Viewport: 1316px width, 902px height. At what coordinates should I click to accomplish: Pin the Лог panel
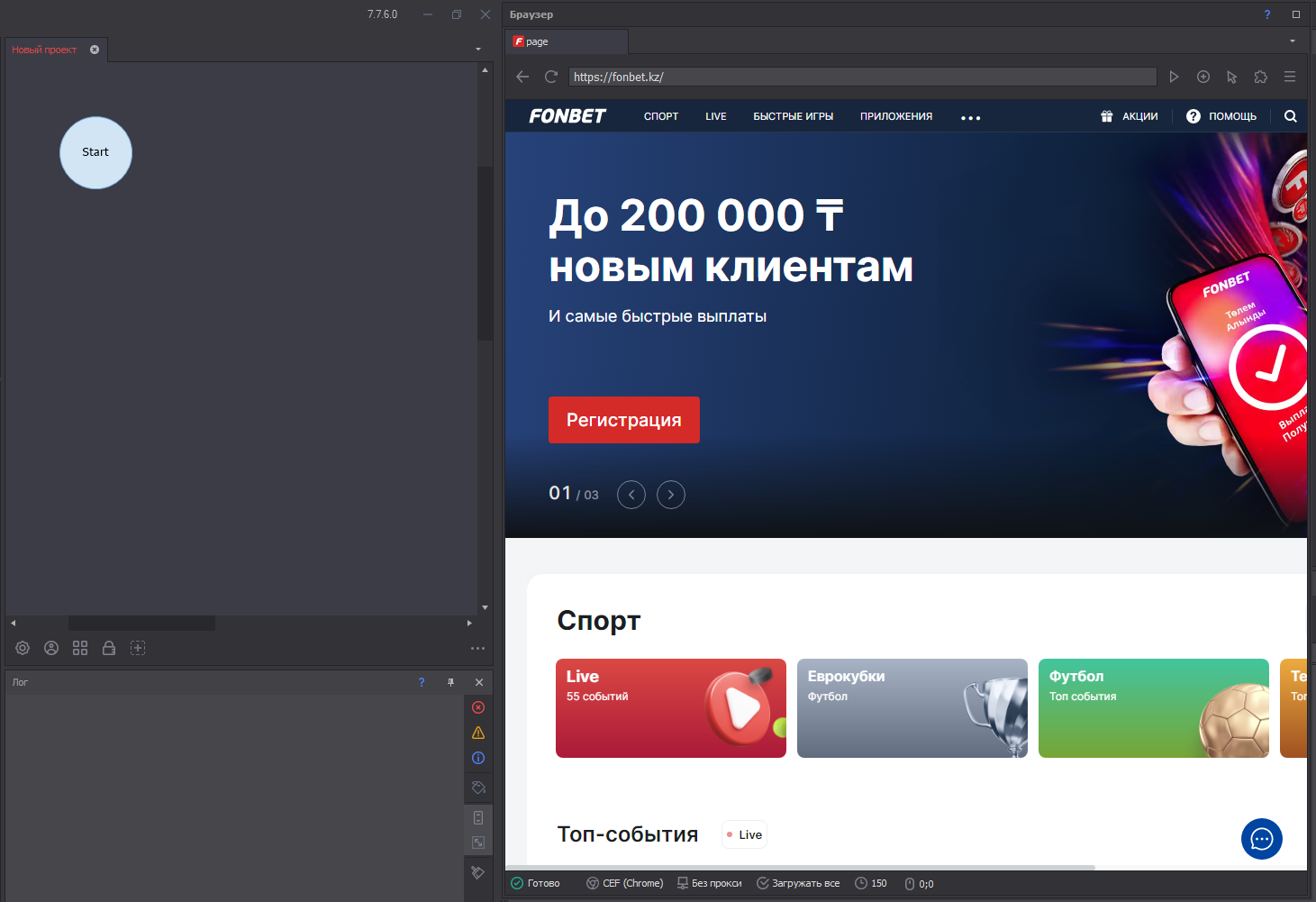[x=450, y=682]
